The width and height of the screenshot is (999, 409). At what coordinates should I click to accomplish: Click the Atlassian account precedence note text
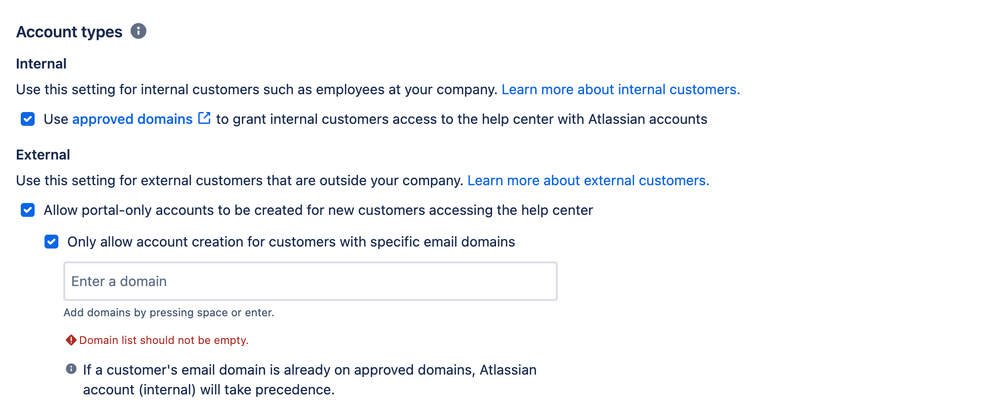coord(310,380)
